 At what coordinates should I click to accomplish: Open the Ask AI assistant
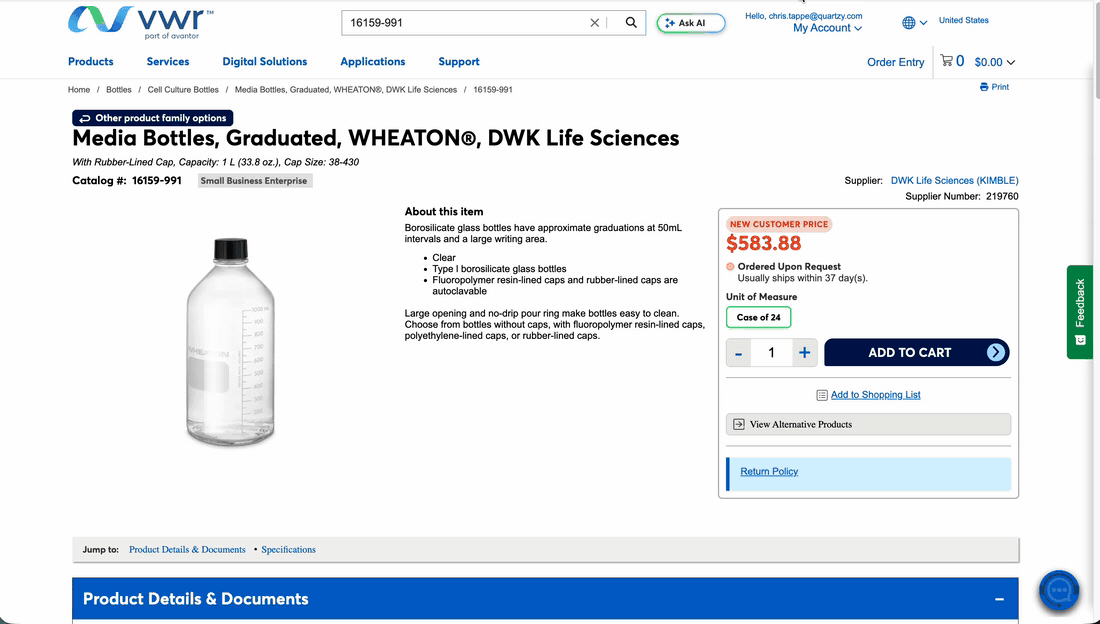point(690,23)
